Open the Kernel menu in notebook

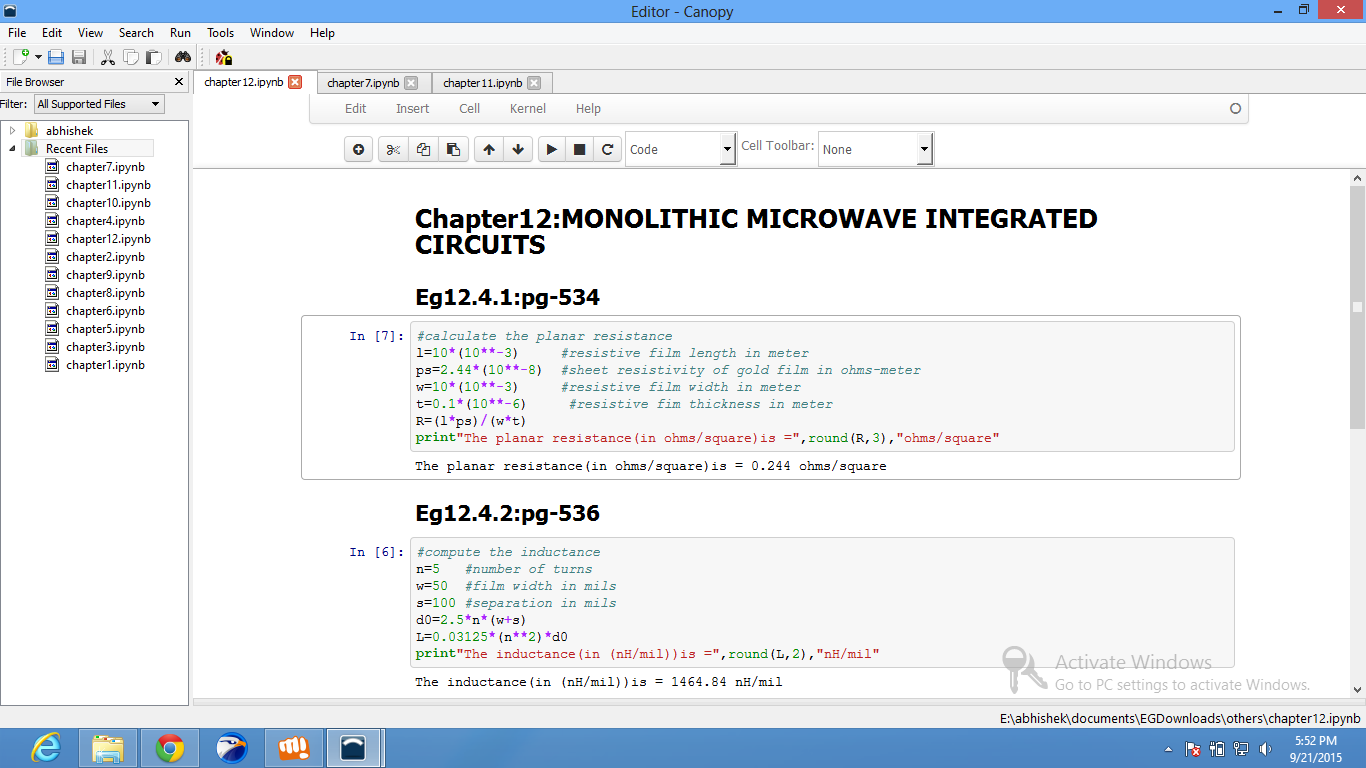(527, 109)
